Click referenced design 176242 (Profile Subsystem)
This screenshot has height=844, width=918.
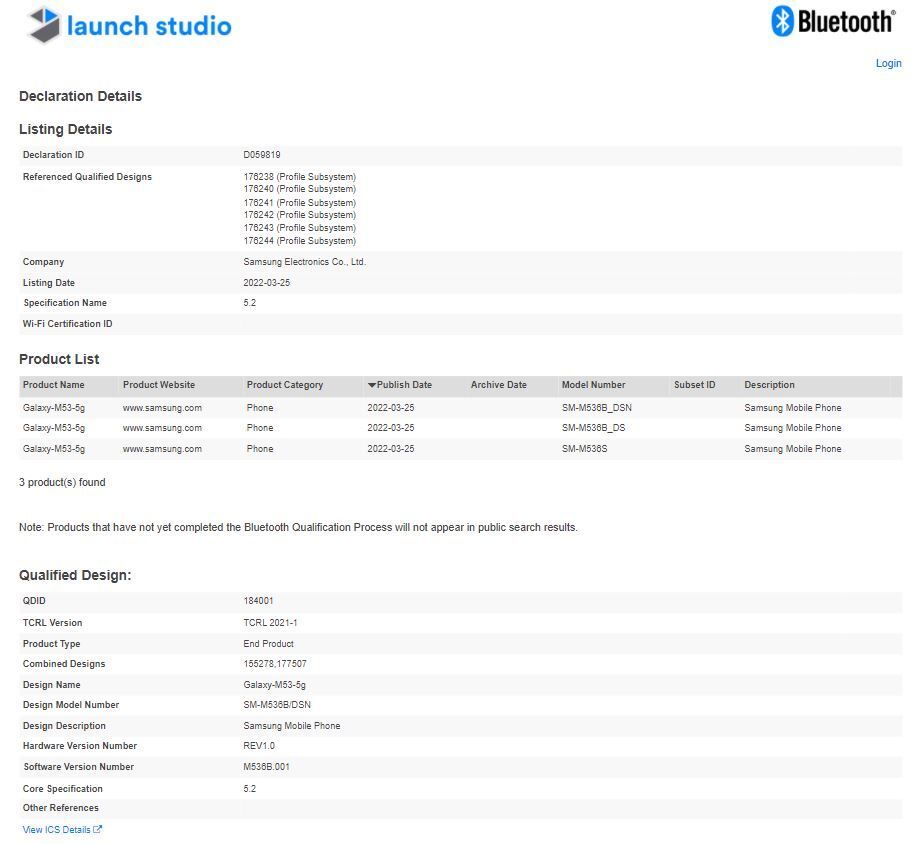pyautogui.click(x=299, y=215)
